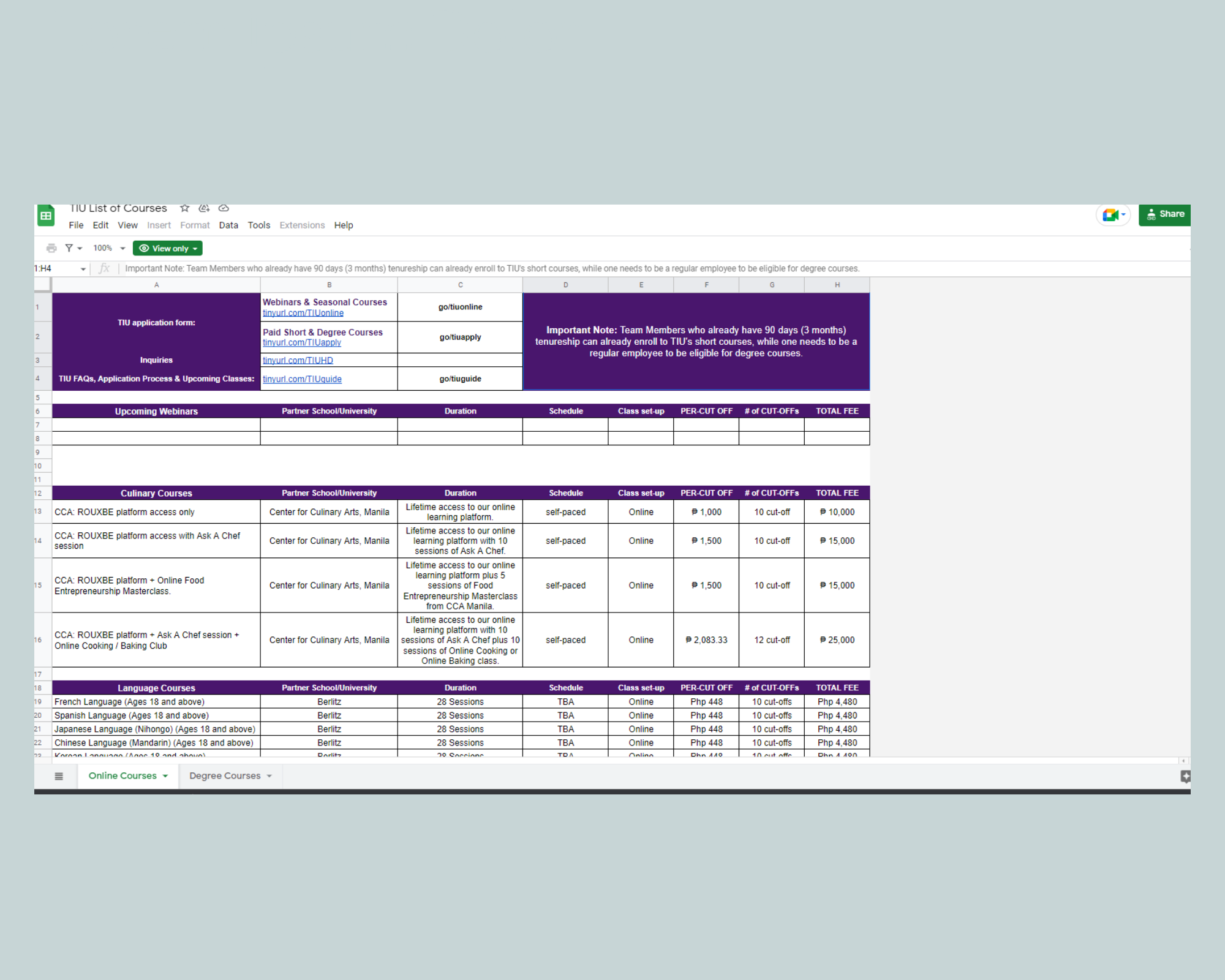Open the all sheets list icon

[x=59, y=776]
